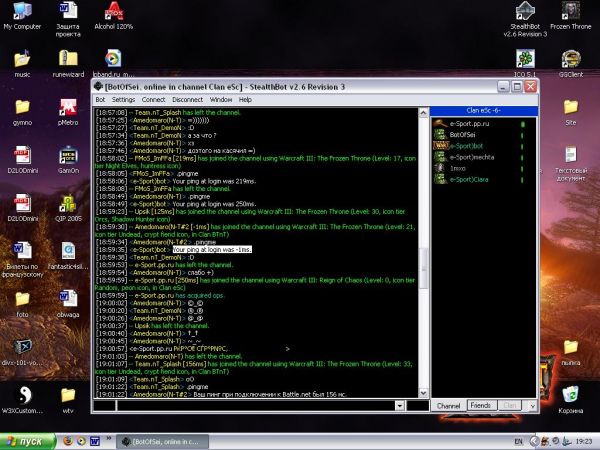The width and height of the screenshot is (600, 450).
Task: Open the My Computer desktop icon
Action: click(x=21, y=15)
